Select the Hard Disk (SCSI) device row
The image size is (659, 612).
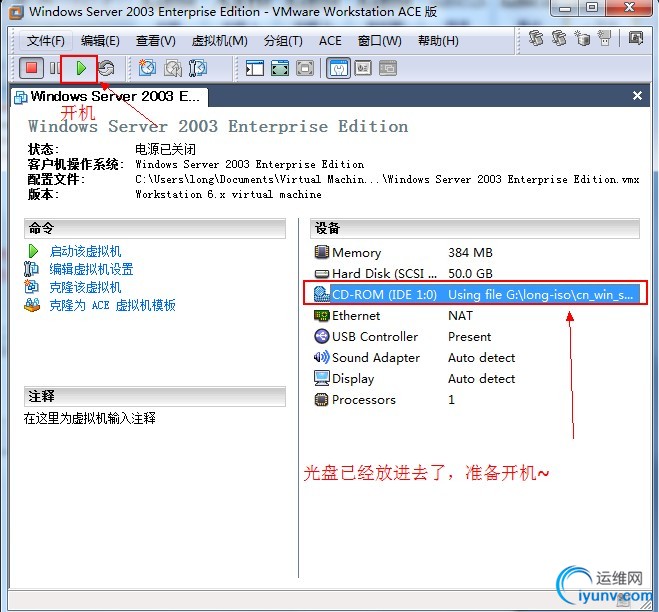[476, 274]
